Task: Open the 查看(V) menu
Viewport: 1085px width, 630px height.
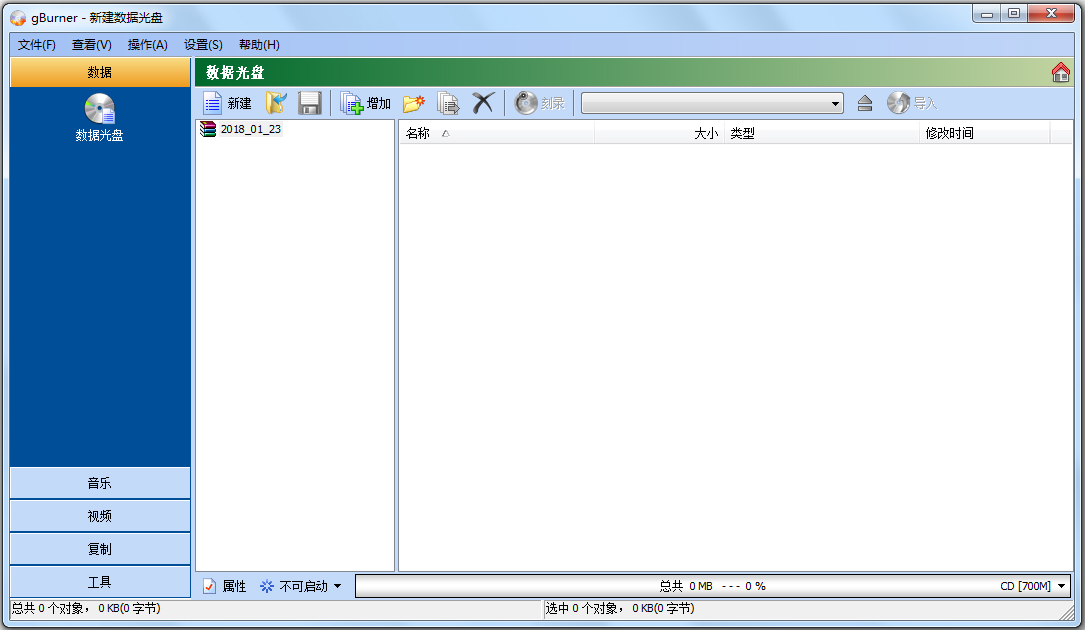Action: [91, 45]
